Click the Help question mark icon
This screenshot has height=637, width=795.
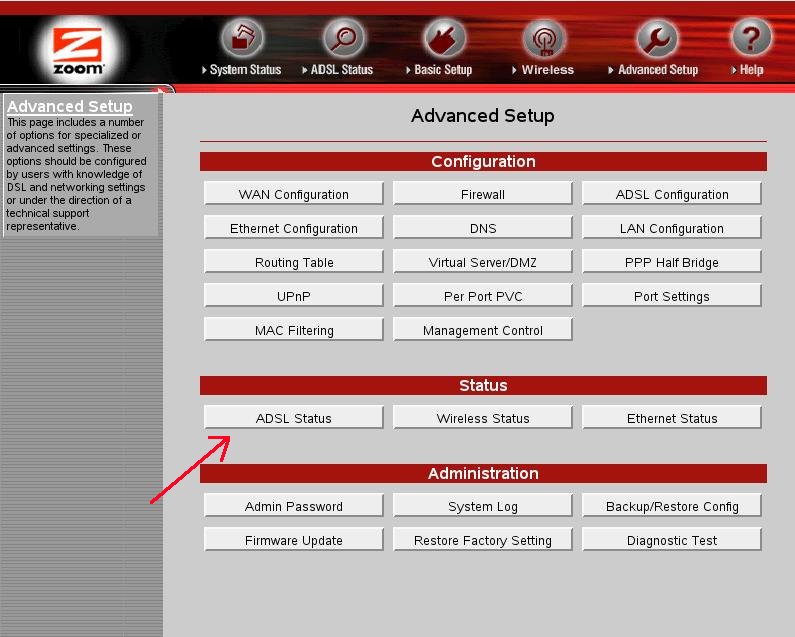coord(751,37)
